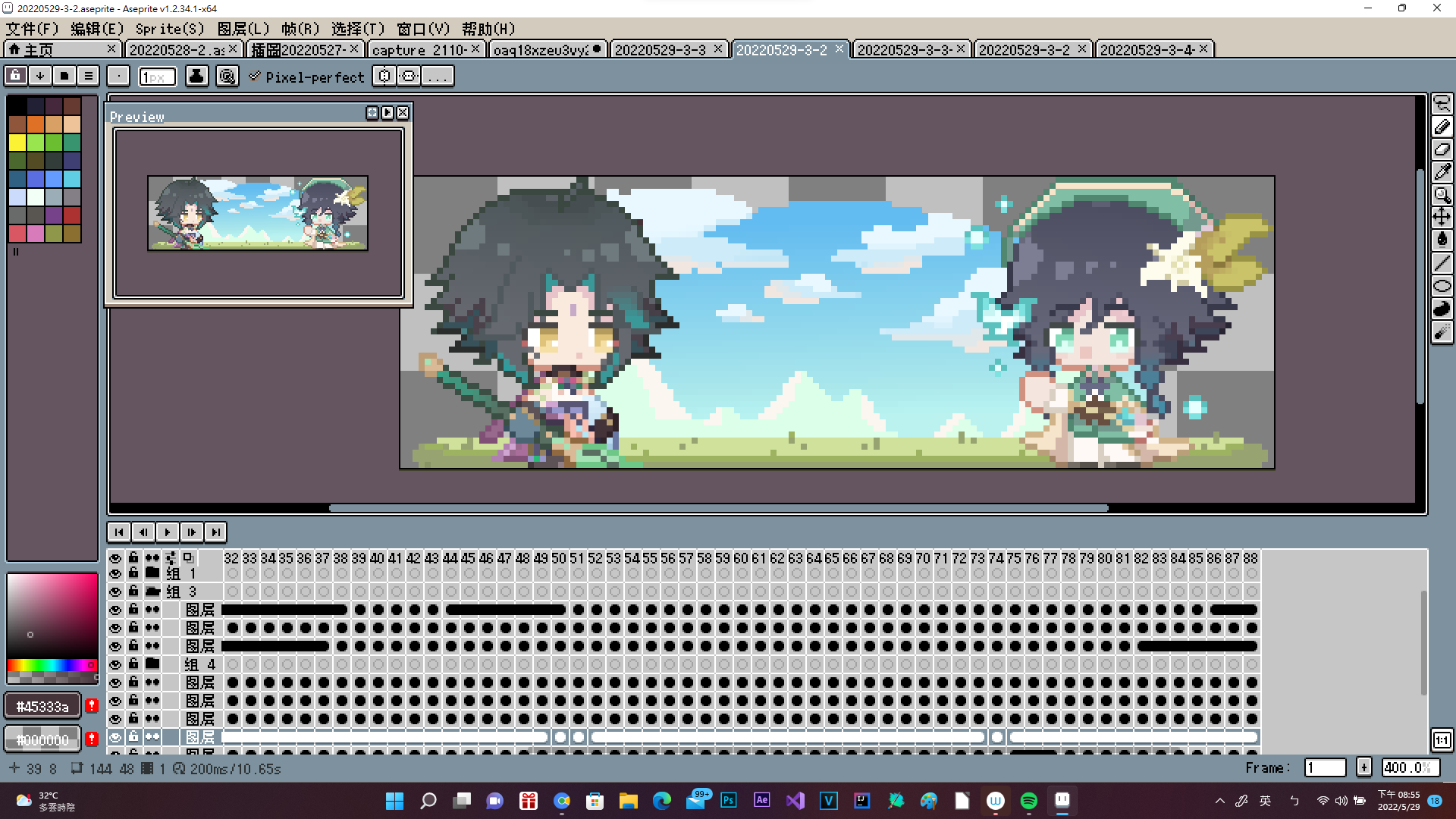Viewport: 1456px width, 819px height.
Task: Center the Preview window view icon
Action: pyautogui.click(x=372, y=112)
